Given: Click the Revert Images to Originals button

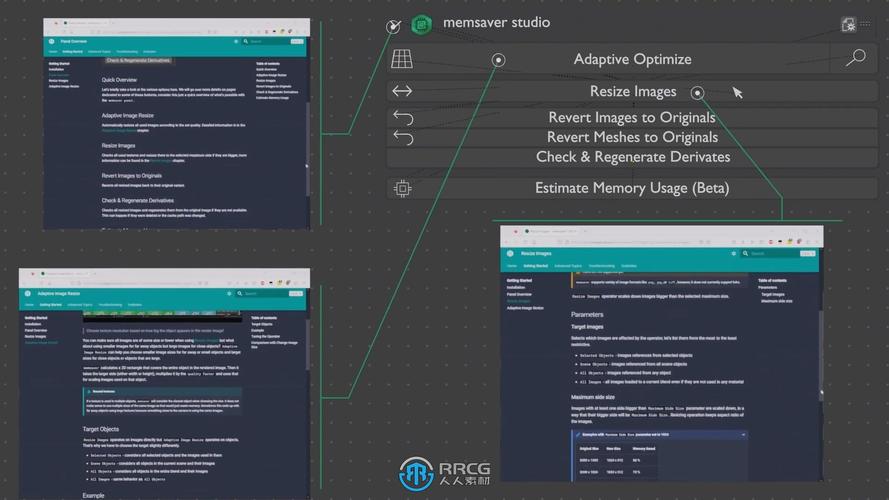Looking at the screenshot, I should click(x=632, y=117).
